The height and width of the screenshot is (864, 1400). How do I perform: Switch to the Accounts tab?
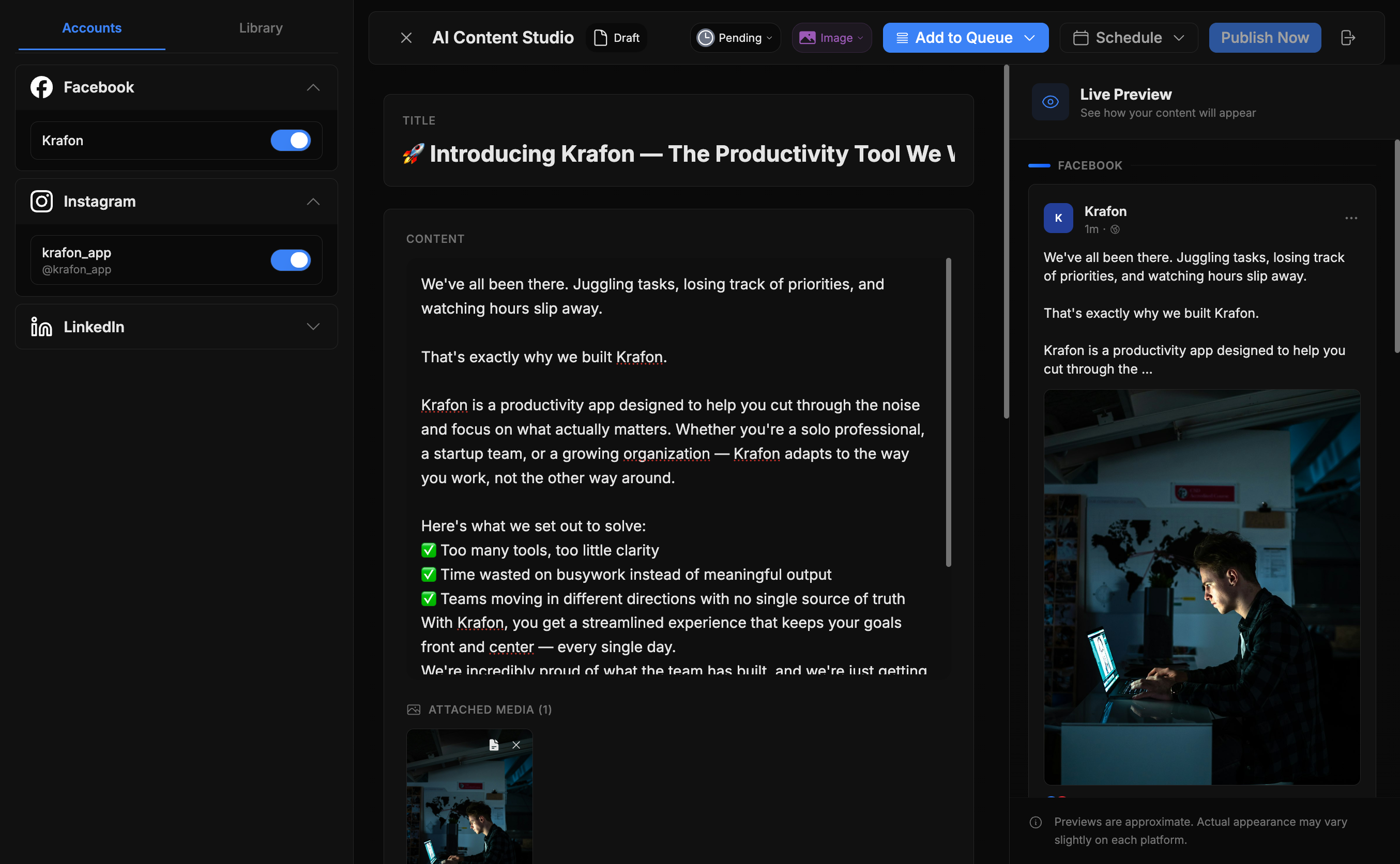[x=92, y=27]
